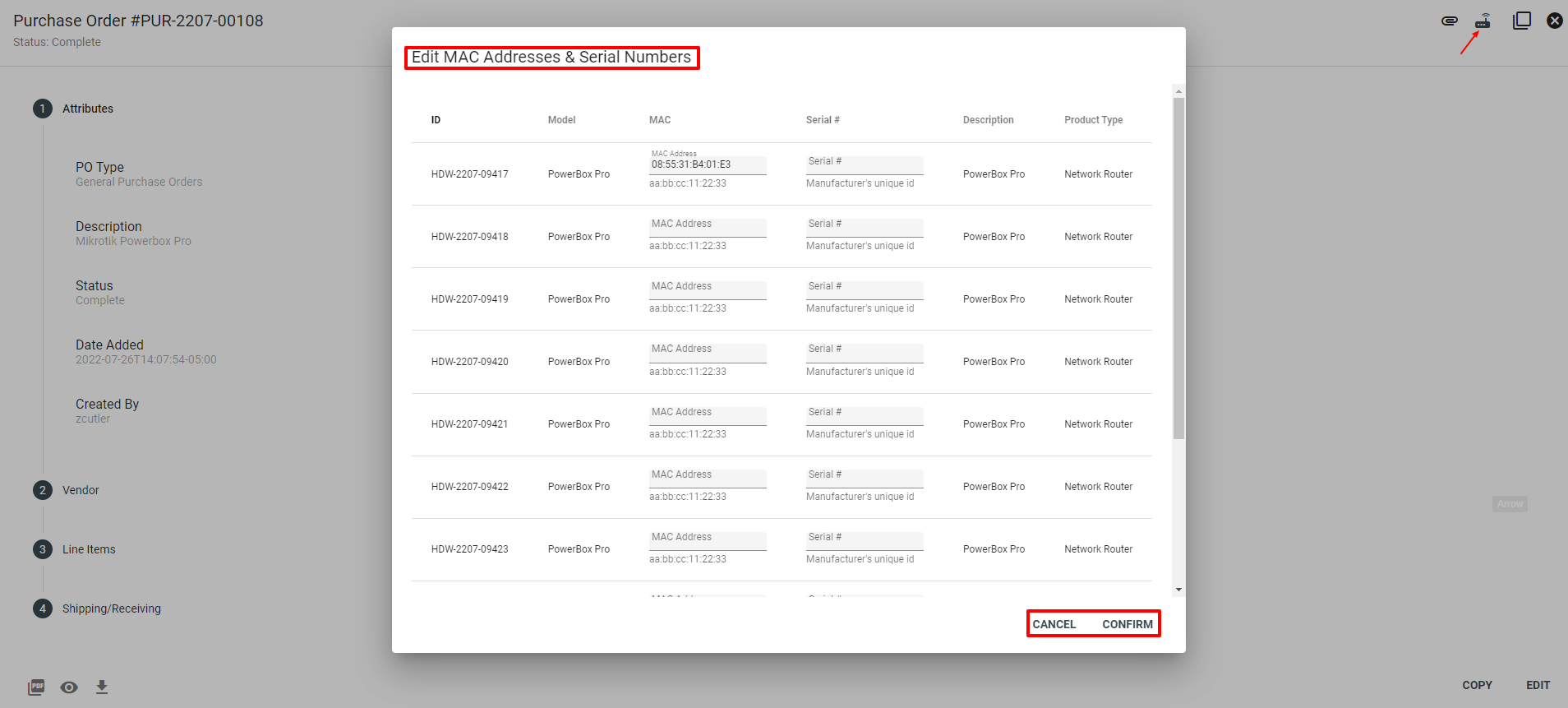This screenshot has height=708, width=1568.
Task: Click the dialog scrollbar up arrow
Action: coord(1178,91)
